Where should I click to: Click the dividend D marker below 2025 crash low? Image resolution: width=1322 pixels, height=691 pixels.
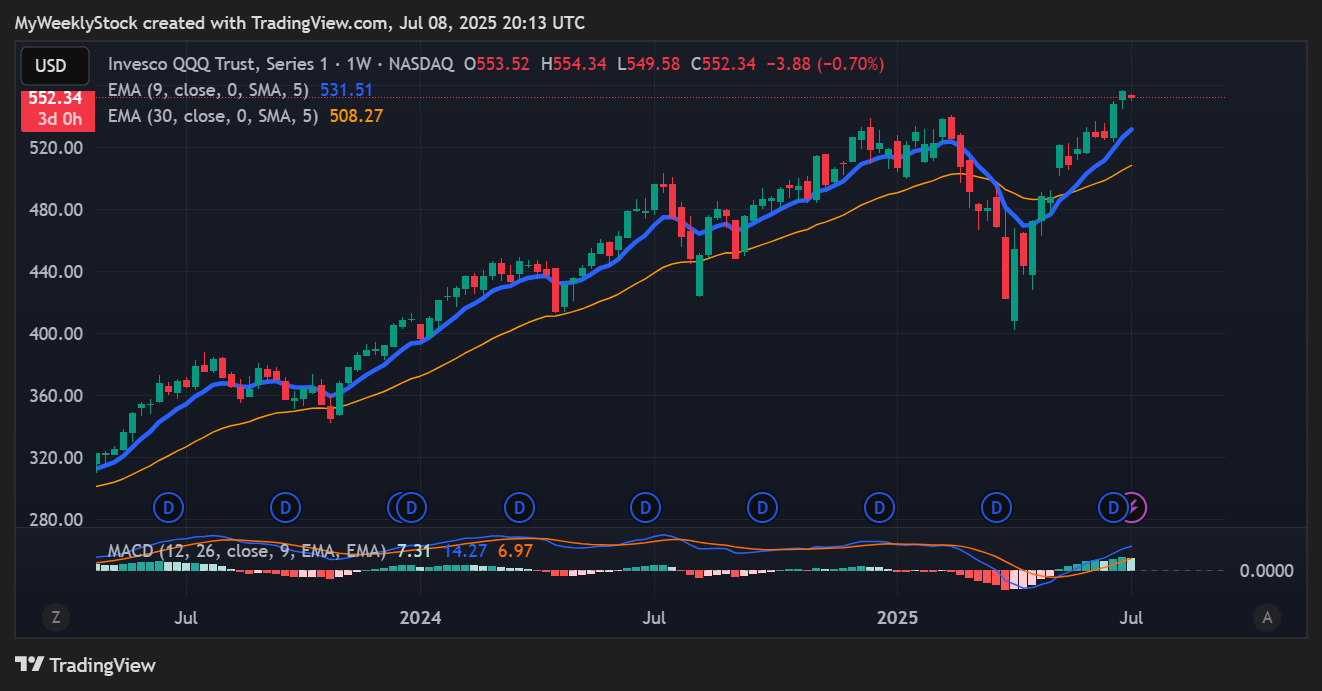(x=995, y=507)
